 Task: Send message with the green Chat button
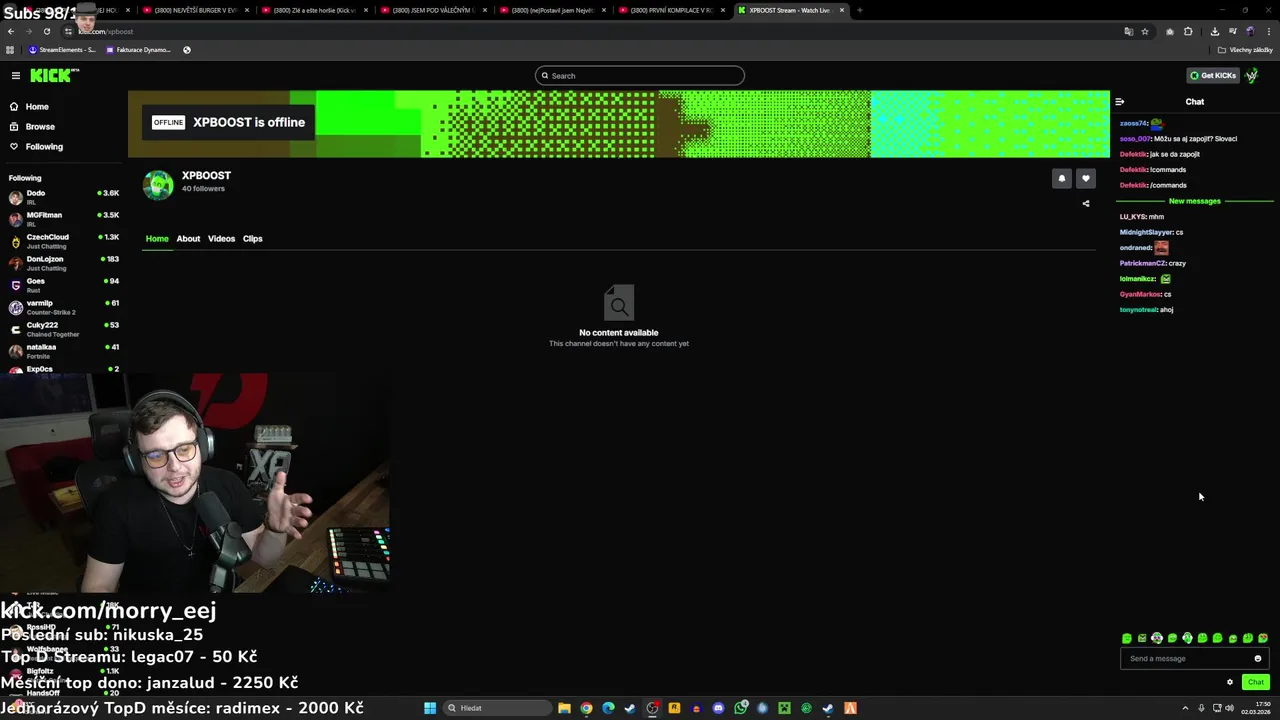point(1256,682)
